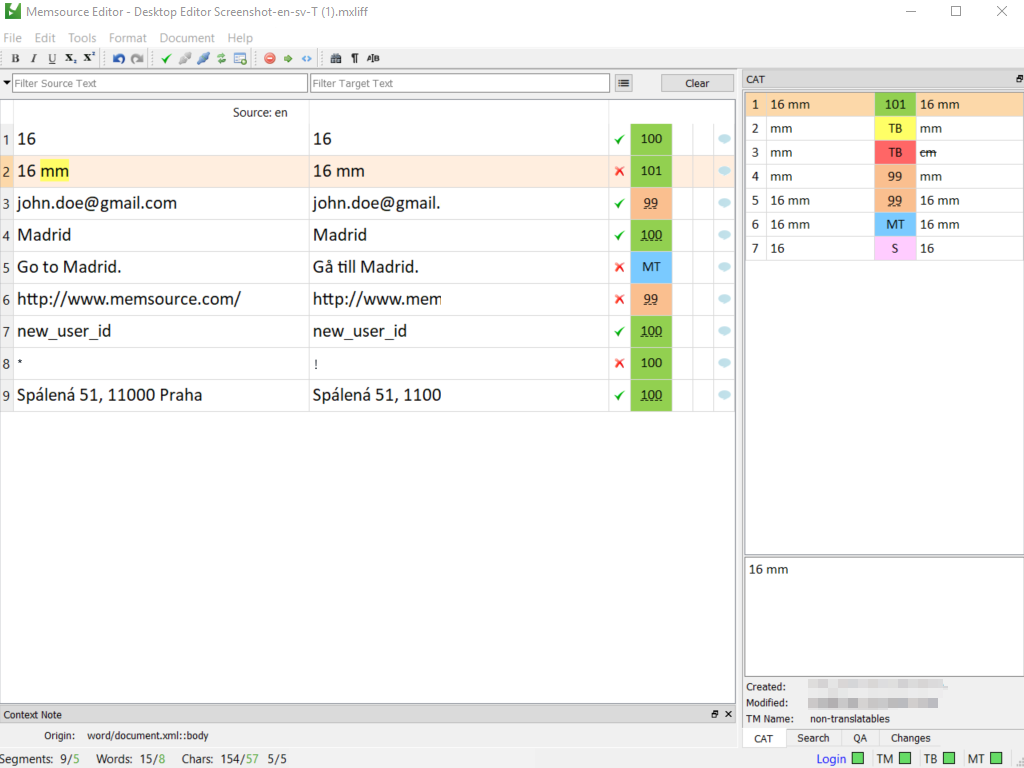Screen dimensions: 1024x768
Task: Open filter options beside the target filter
Action: point(623,83)
